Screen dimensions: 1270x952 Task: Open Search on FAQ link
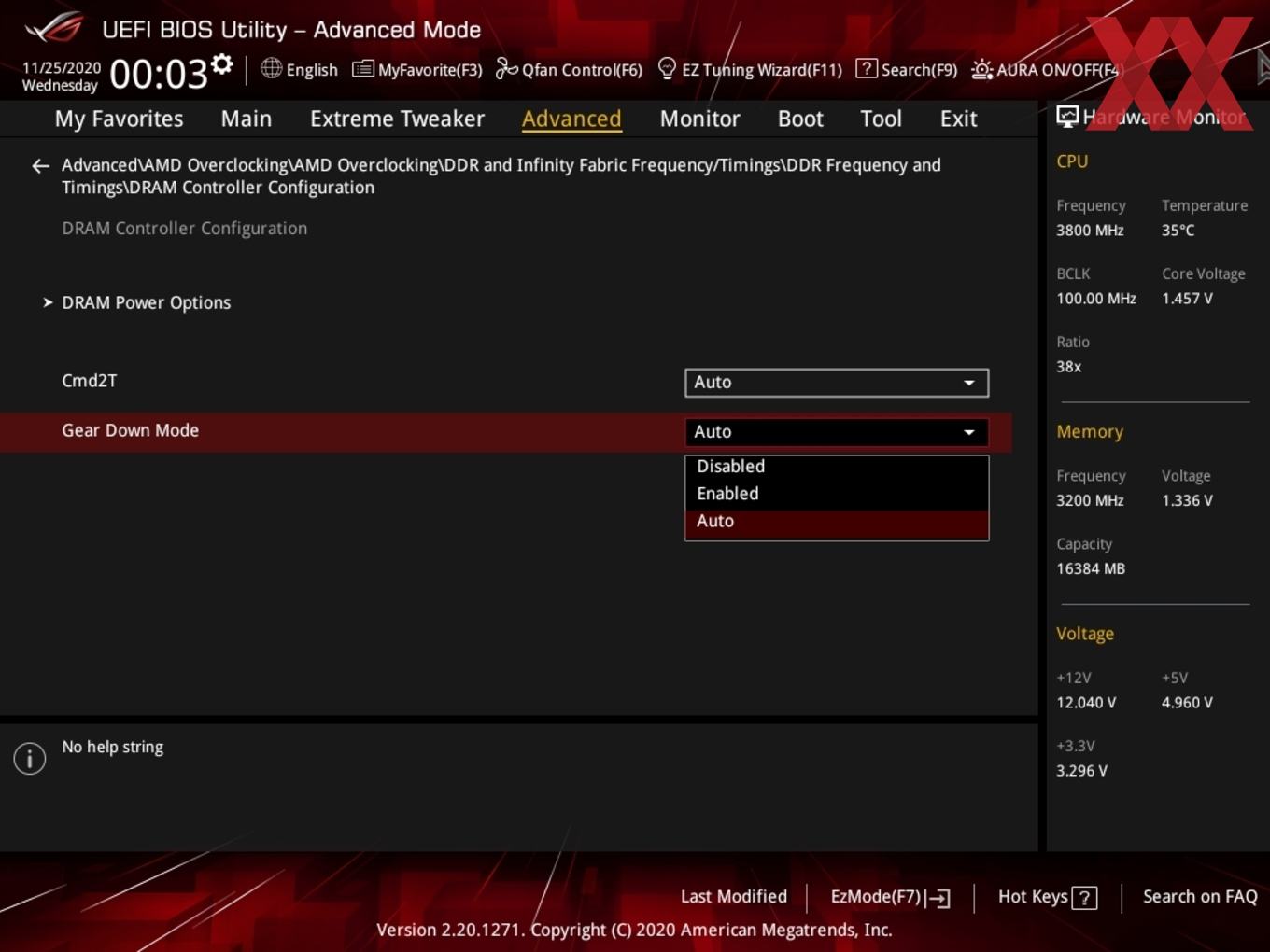pos(1200,897)
